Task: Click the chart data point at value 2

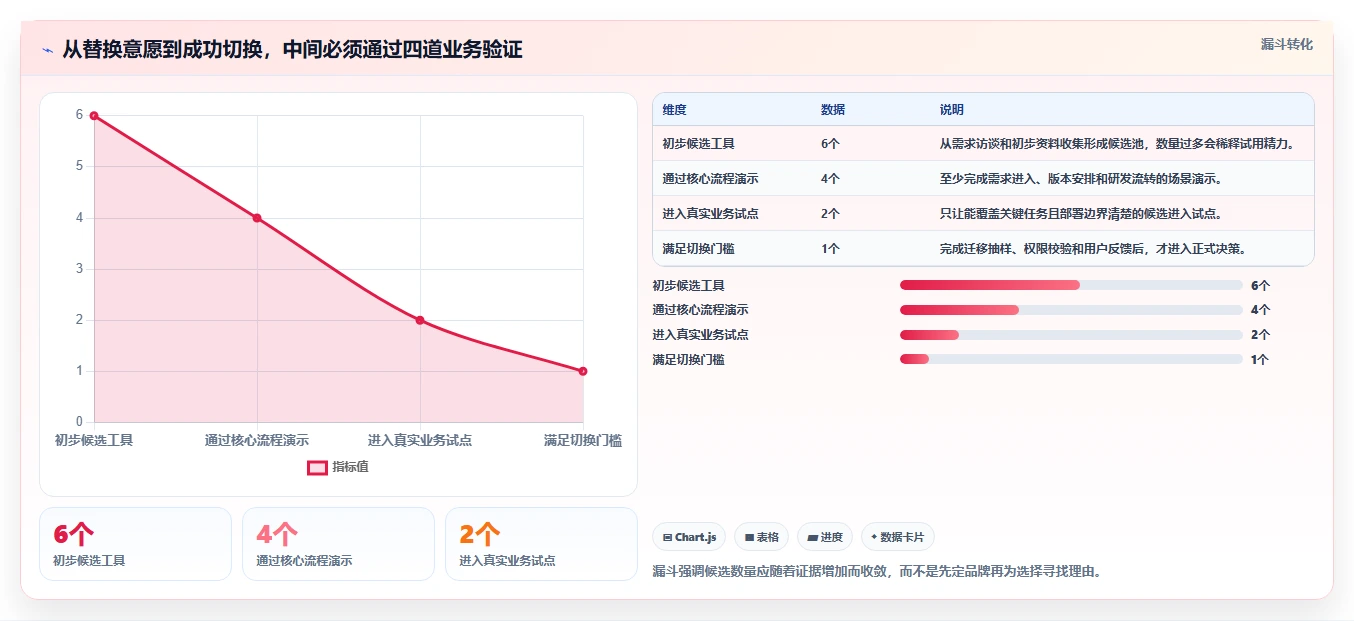Action: (420, 320)
